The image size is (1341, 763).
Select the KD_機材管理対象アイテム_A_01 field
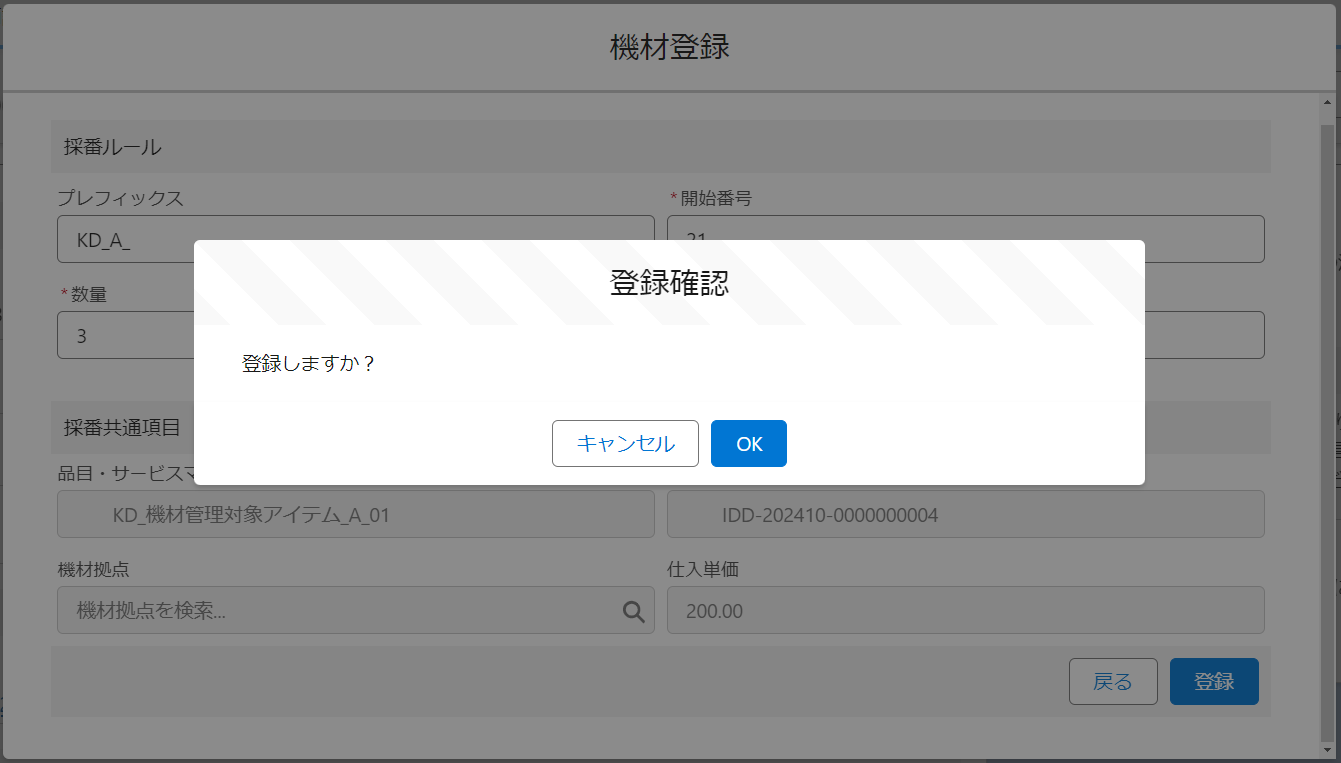pyautogui.click(x=355, y=515)
